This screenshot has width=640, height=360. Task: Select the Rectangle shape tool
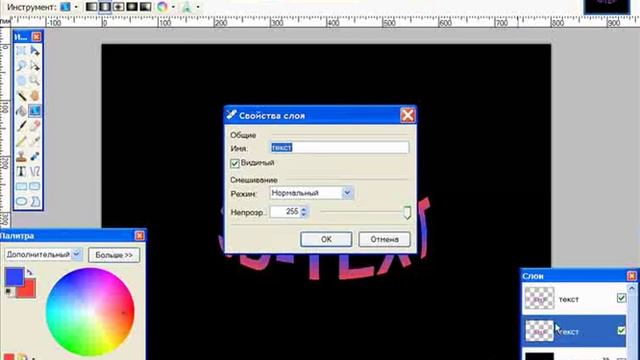pyautogui.click(x=21, y=186)
